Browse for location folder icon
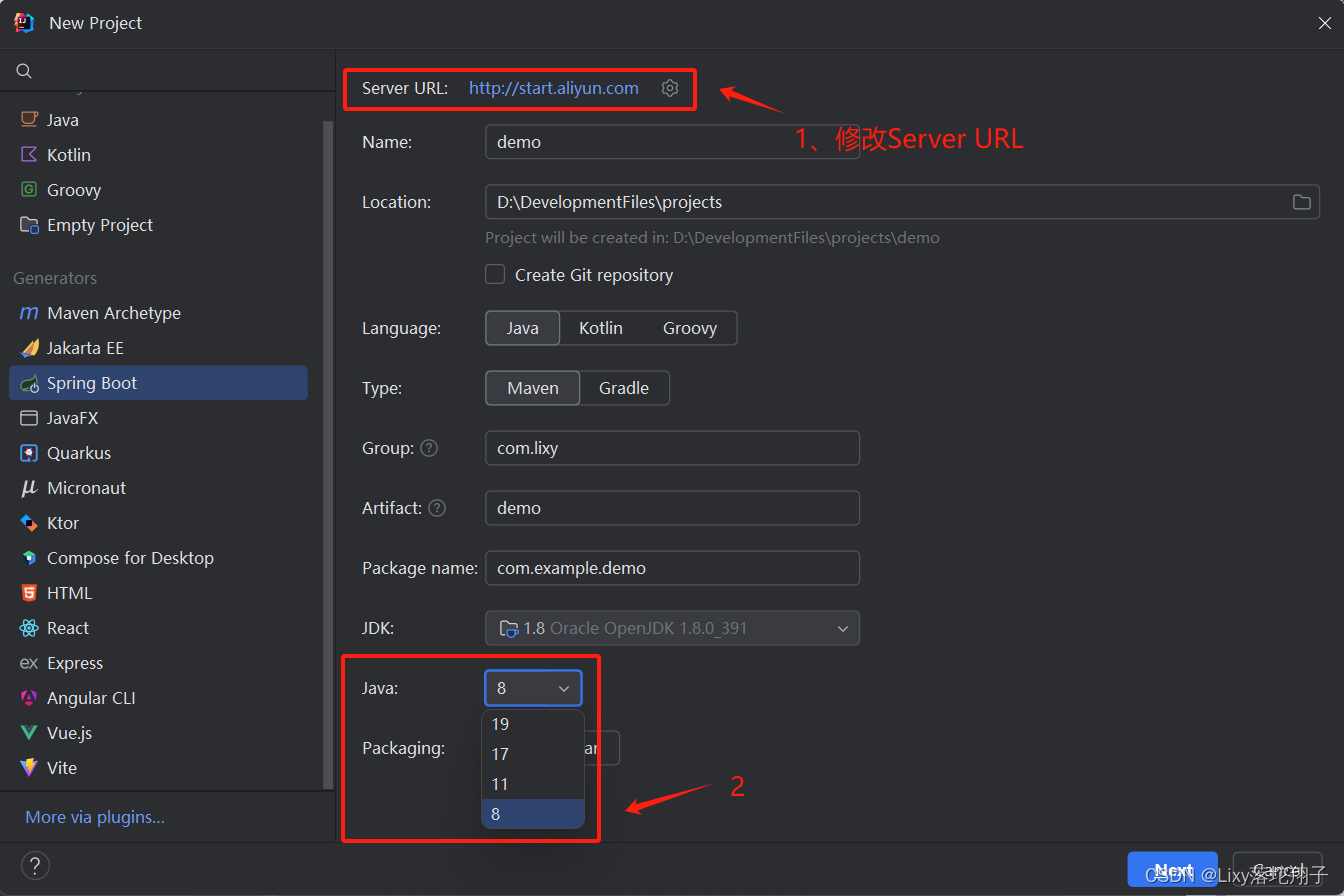Viewport: 1344px width, 896px height. click(x=1301, y=202)
